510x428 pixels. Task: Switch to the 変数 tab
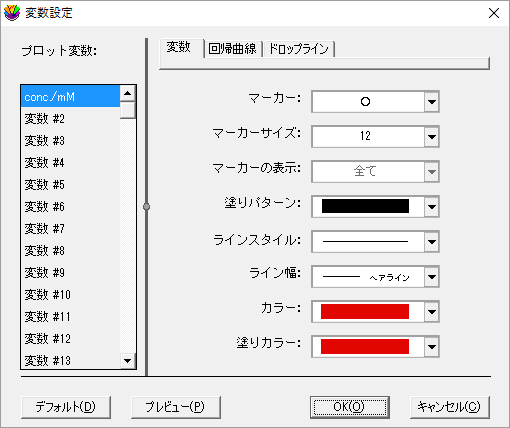[x=181, y=48]
